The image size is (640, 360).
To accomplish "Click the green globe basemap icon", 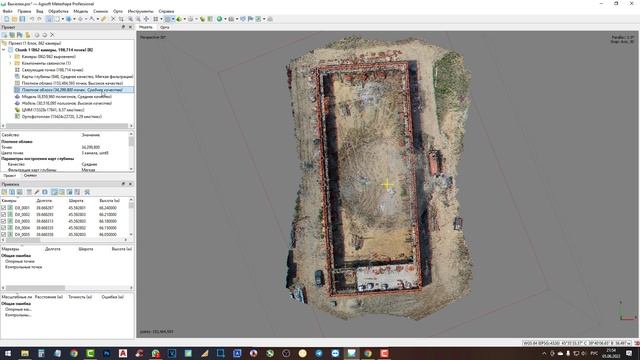I will [220, 19].
